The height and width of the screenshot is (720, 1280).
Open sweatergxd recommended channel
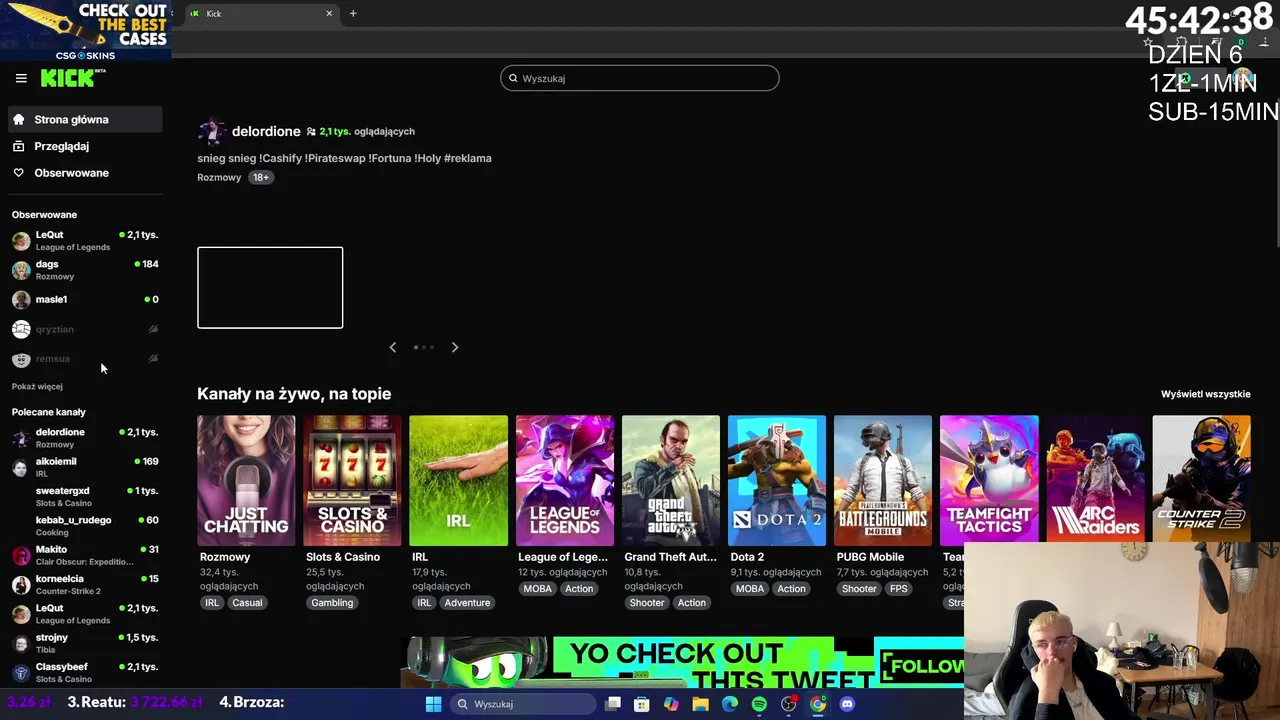click(x=85, y=496)
